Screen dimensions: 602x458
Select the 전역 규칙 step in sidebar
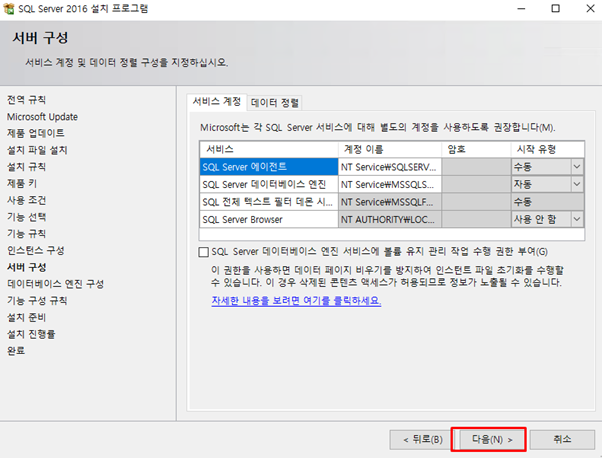click(x=26, y=100)
